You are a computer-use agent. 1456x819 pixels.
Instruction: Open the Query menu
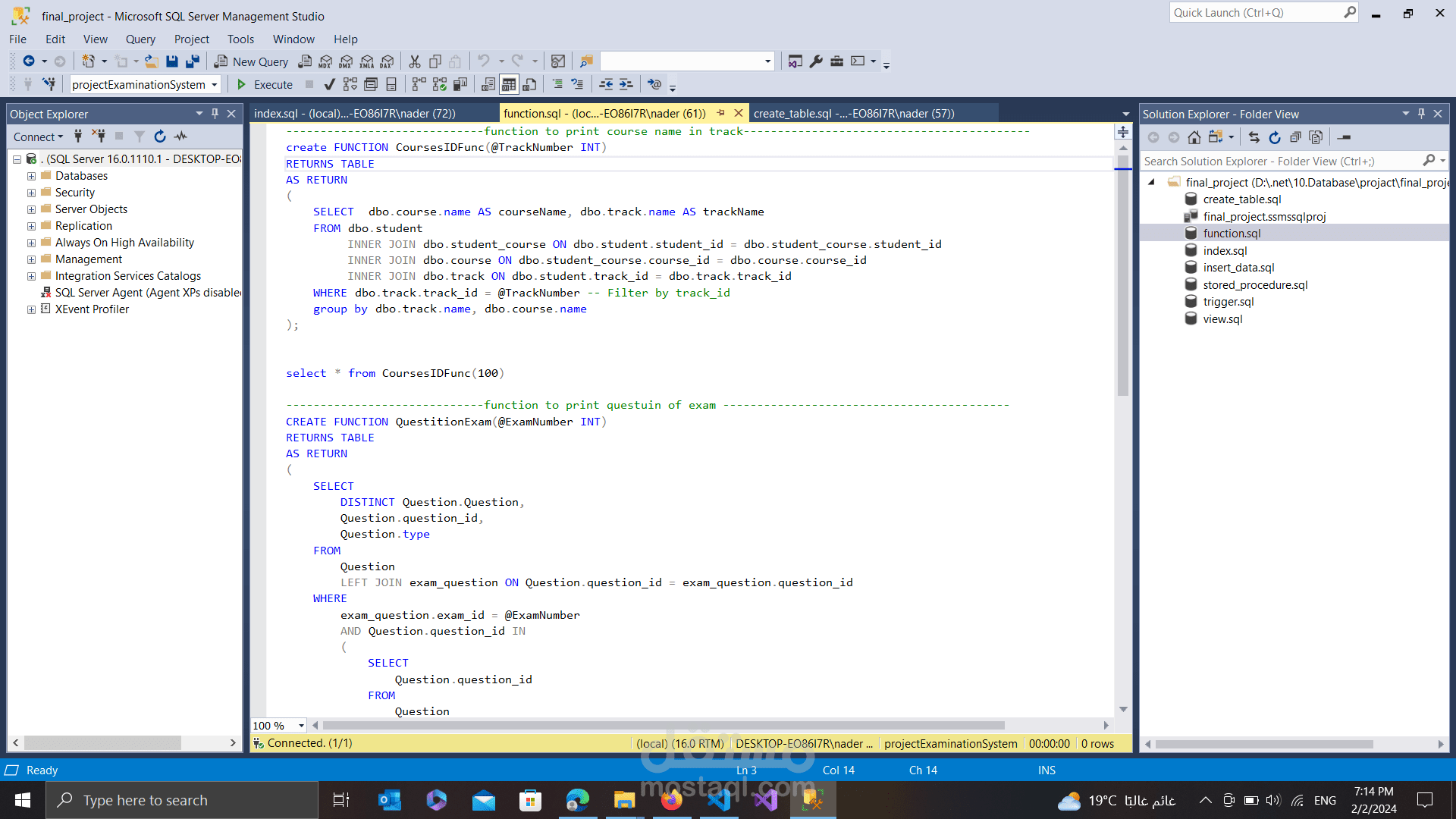point(140,39)
